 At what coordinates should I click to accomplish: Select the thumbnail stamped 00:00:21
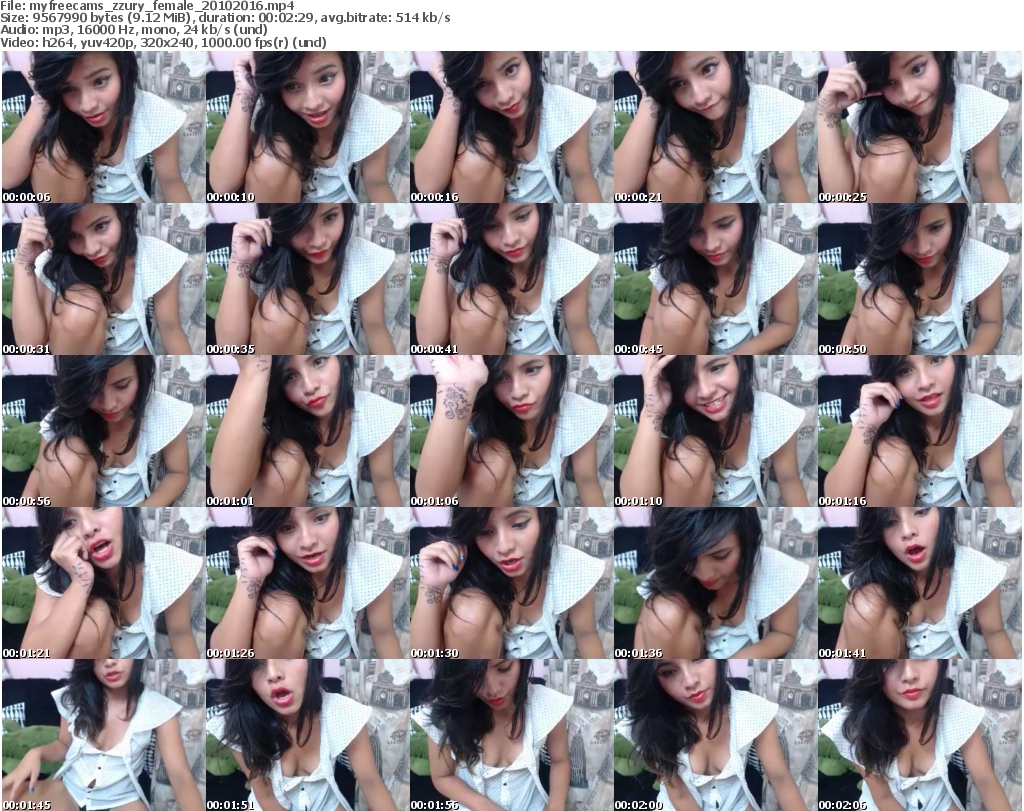715,127
